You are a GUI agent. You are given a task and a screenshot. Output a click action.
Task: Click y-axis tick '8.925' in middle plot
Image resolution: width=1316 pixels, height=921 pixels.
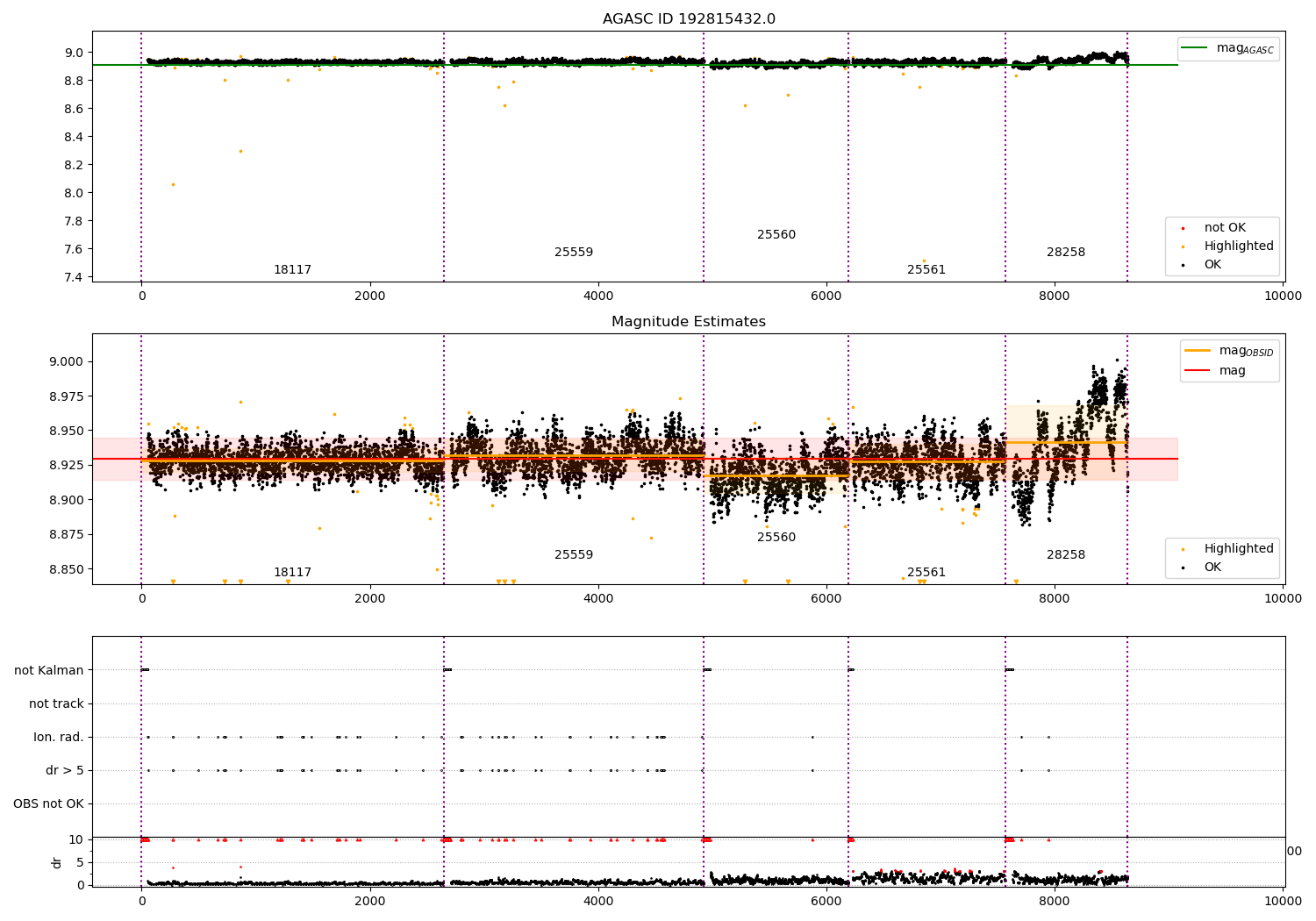click(x=67, y=465)
